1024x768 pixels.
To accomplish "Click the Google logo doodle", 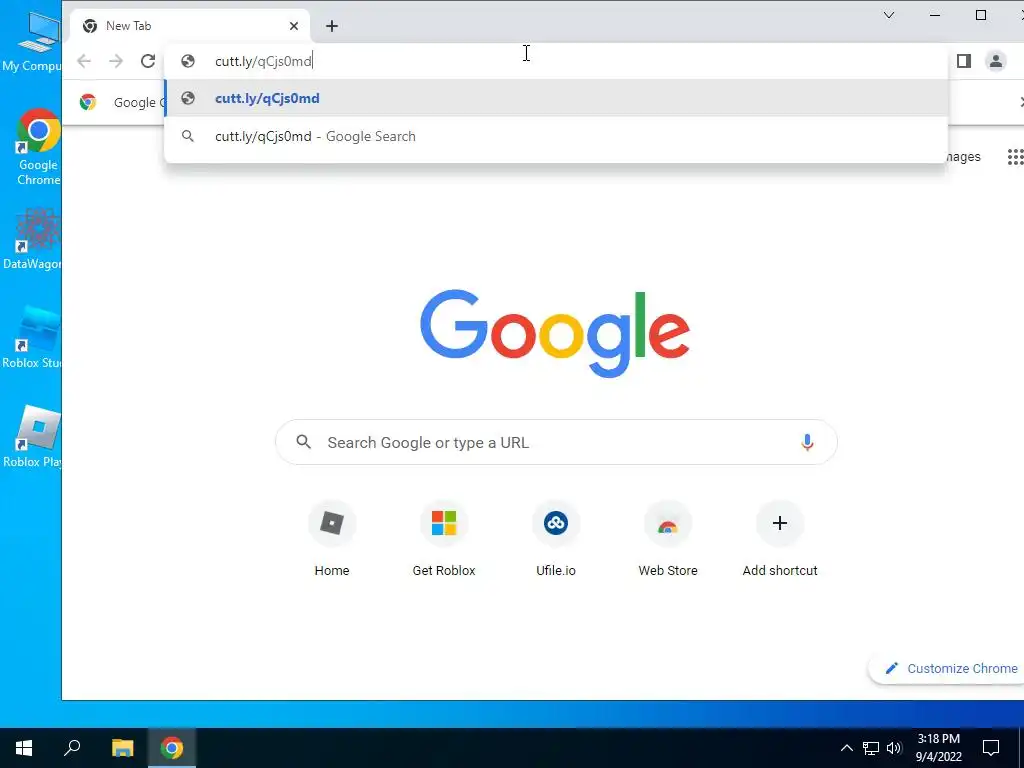I will (554, 333).
